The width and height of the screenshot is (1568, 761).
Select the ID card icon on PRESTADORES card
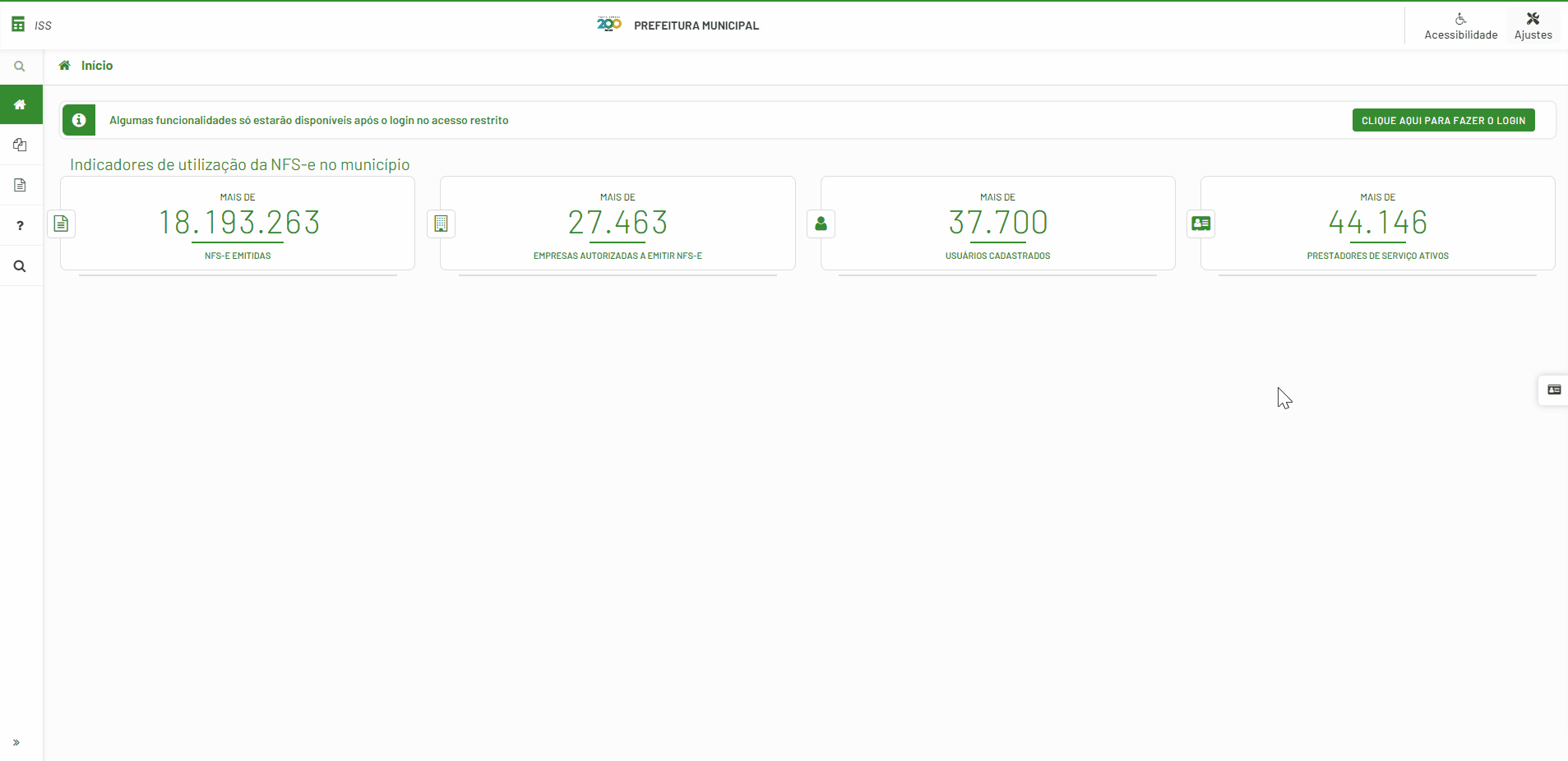point(1201,224)
